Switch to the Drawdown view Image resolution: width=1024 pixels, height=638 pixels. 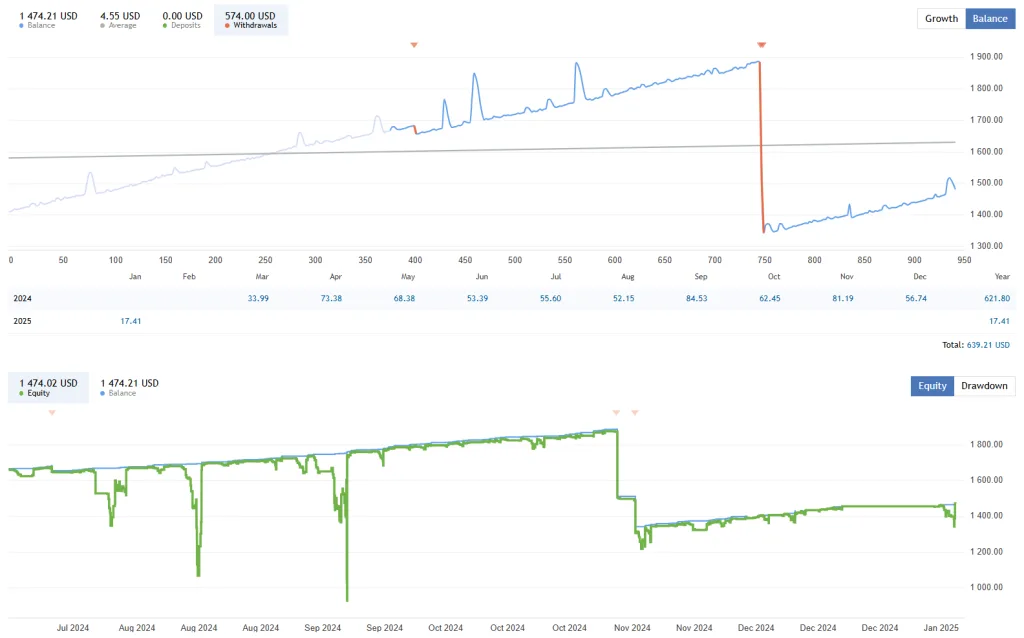(984, 385)
